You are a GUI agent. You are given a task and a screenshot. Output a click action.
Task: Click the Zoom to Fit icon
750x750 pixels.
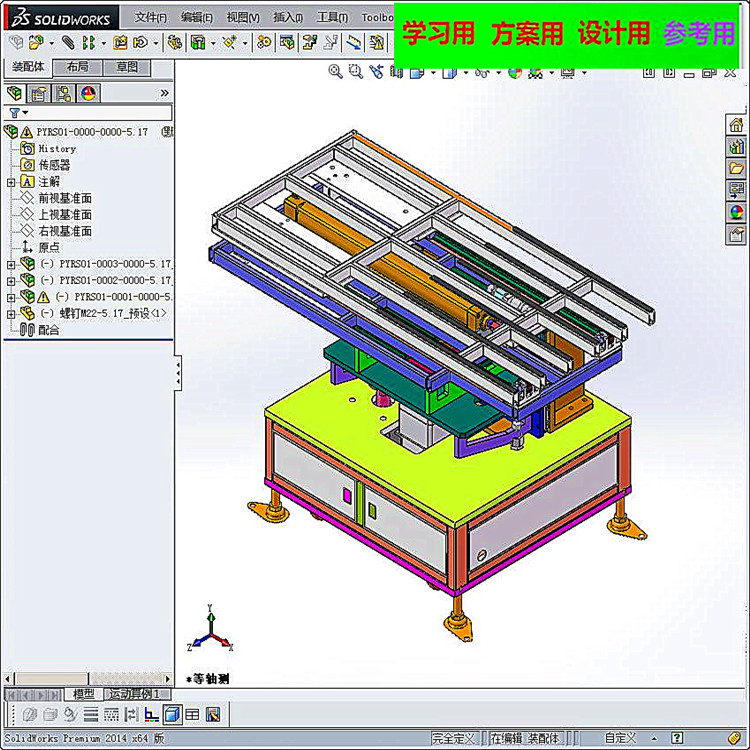click(x=335, y=72)
